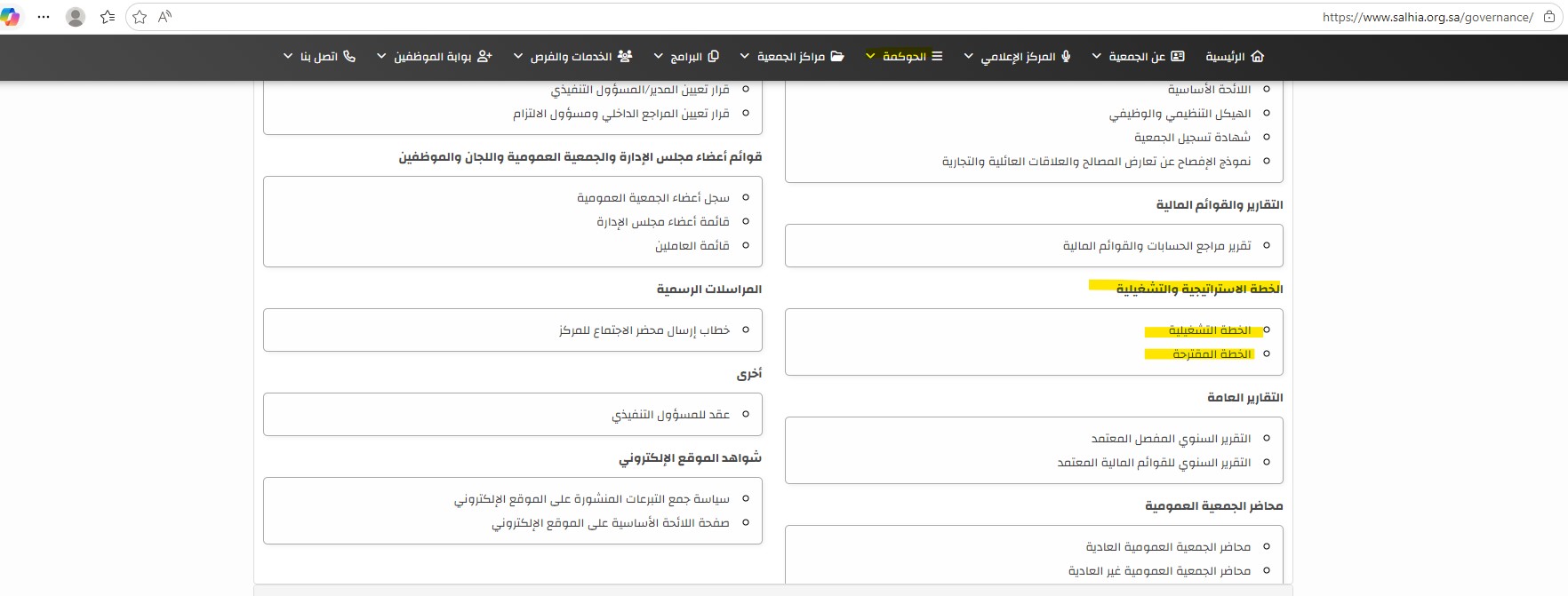Image resolution: width=1568 pixels, height=596 pixels.
Task: Select the شواهد الموقع الإلكتروني heading
Action: [x=691, y=458]
